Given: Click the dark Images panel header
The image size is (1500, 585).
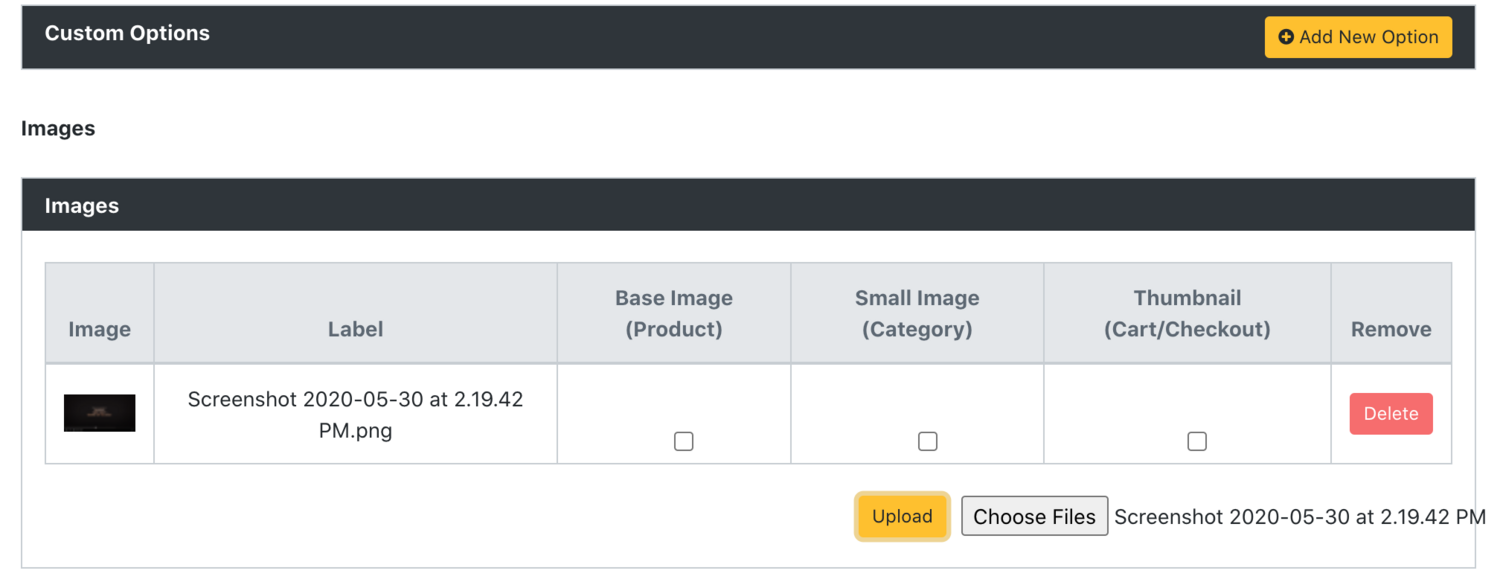Looking at the screenshot, I should pyautogui.click(x=748, y=205).
